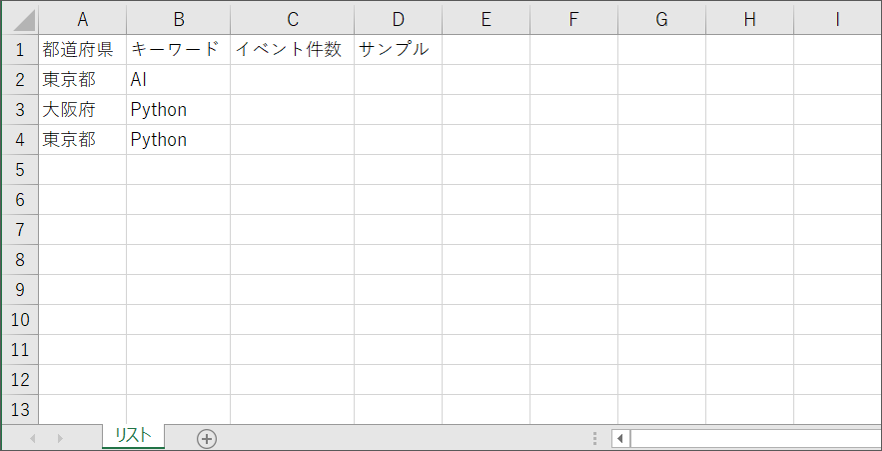Select row 13 header
The image size is (882, 451).
pos(19,409)
